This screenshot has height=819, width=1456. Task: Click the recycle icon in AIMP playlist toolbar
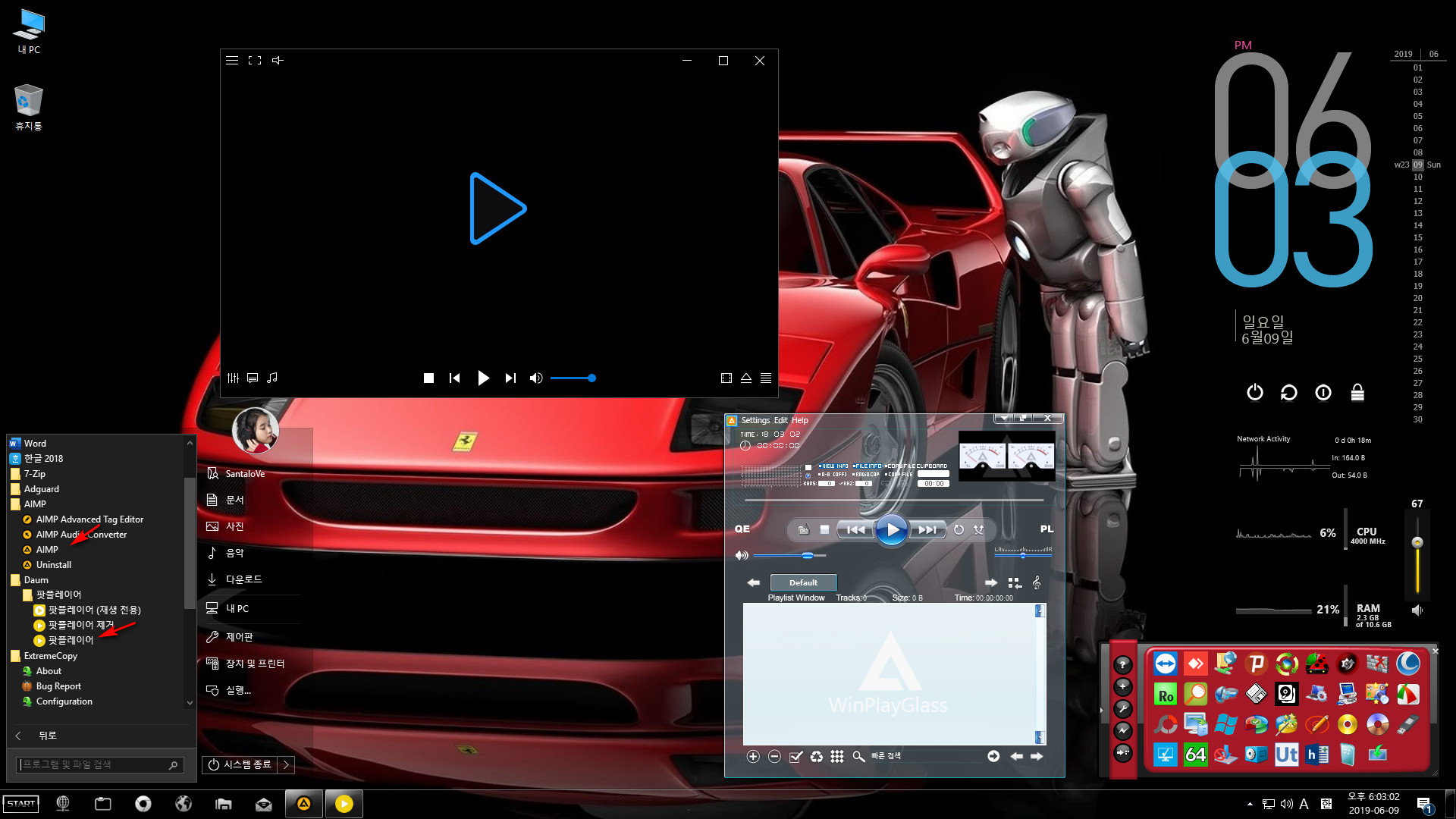[816, 756]
